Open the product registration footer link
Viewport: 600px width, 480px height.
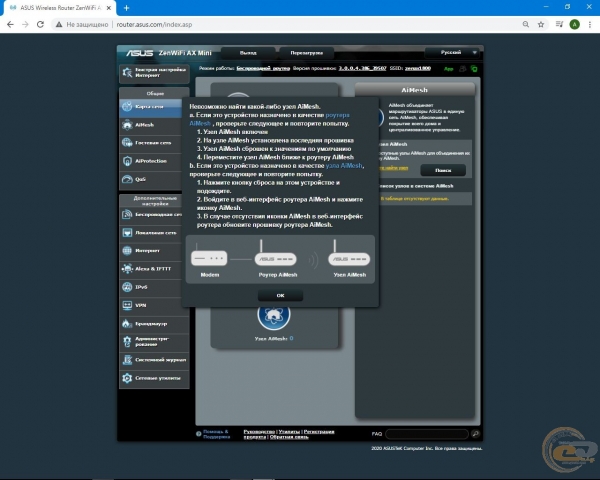(319, 432)
